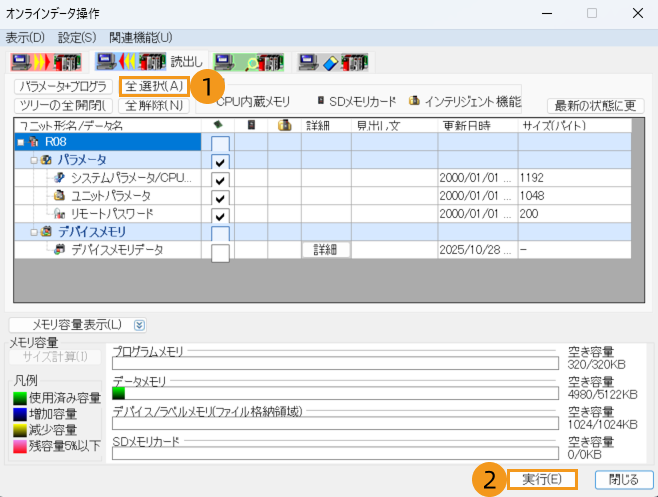Collapse the デバイスメモリ tree node
The height and width of the screenshot is (497, 658).
coord(32,232)
